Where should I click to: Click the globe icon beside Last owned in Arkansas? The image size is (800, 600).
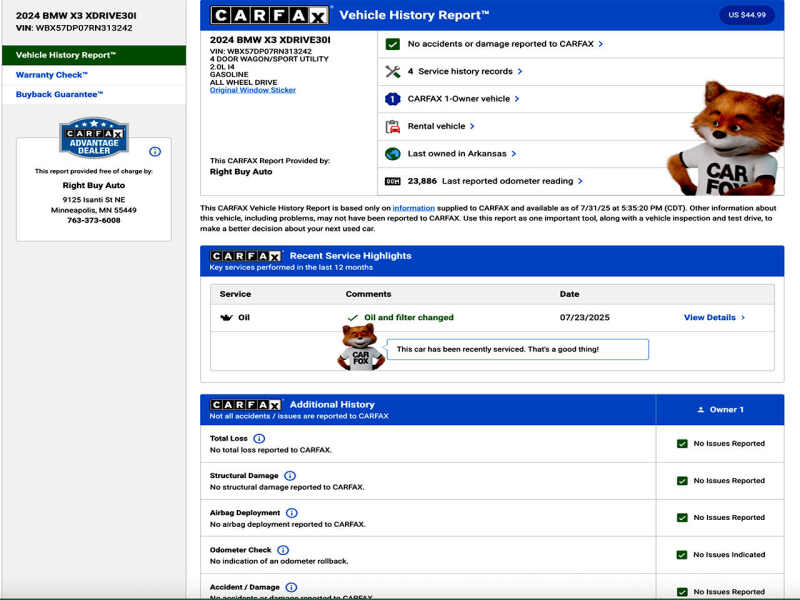click(x=392, y=154)
